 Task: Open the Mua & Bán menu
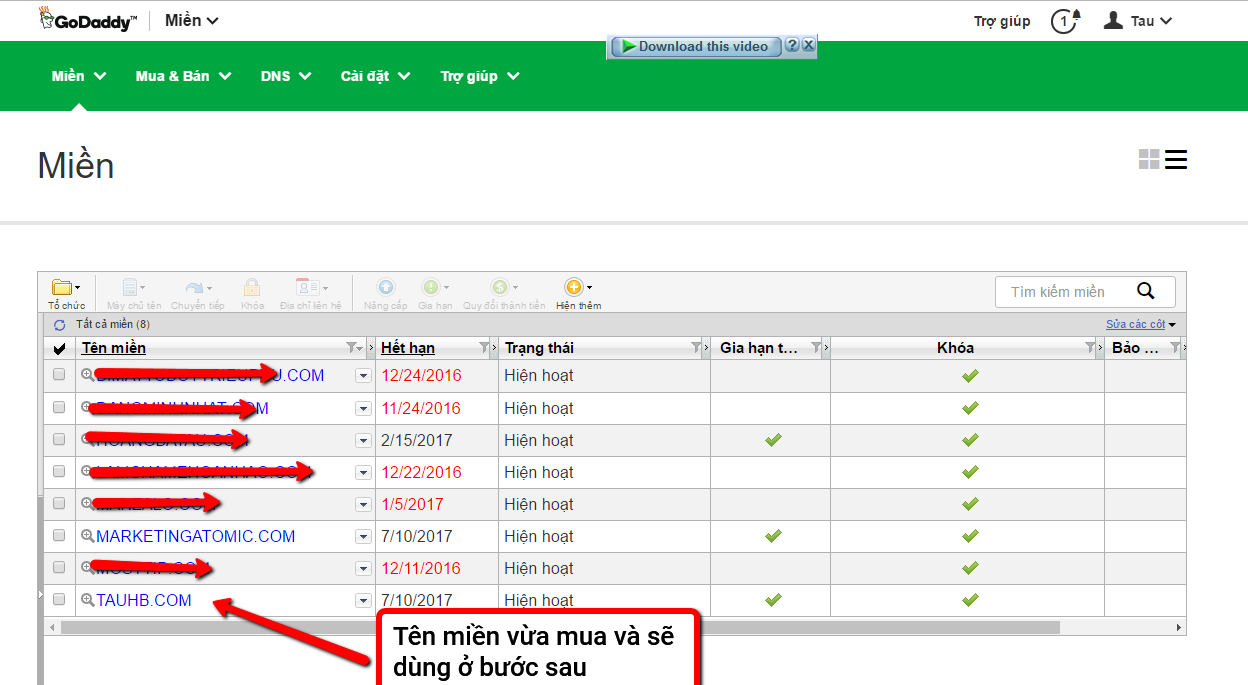(183, 76)
